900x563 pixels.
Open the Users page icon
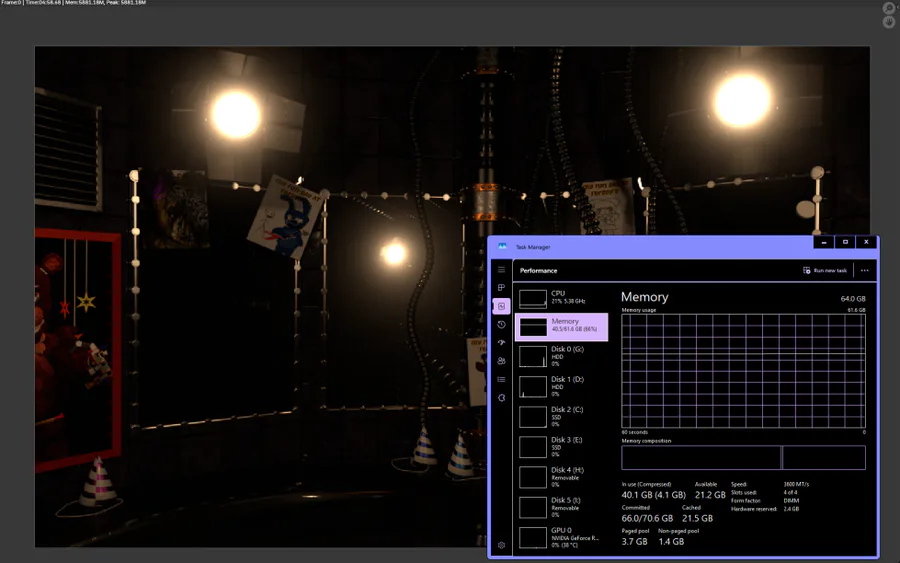(x=501, y=361)
